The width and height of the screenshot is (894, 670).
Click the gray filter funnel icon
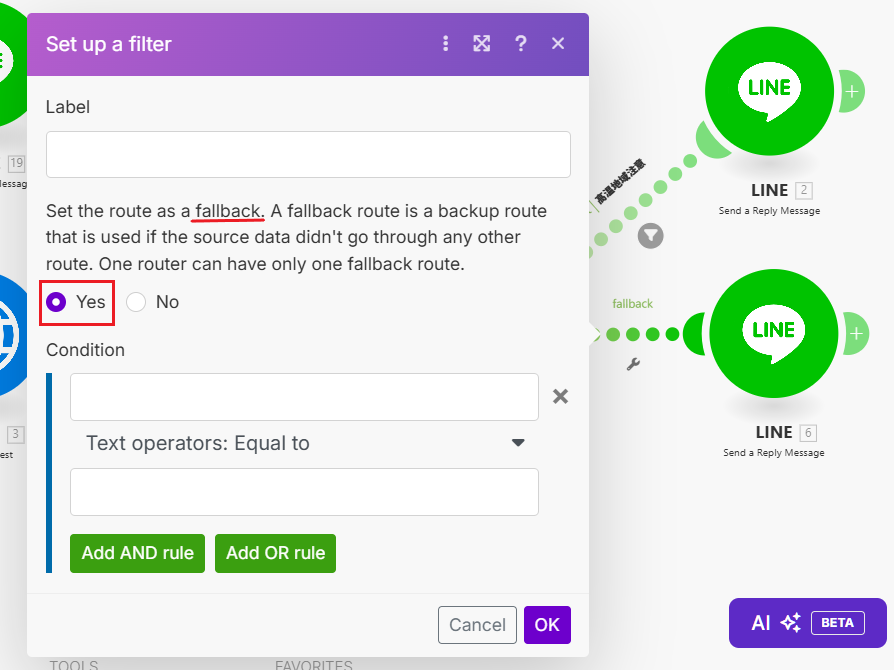[x=651, y=235]
